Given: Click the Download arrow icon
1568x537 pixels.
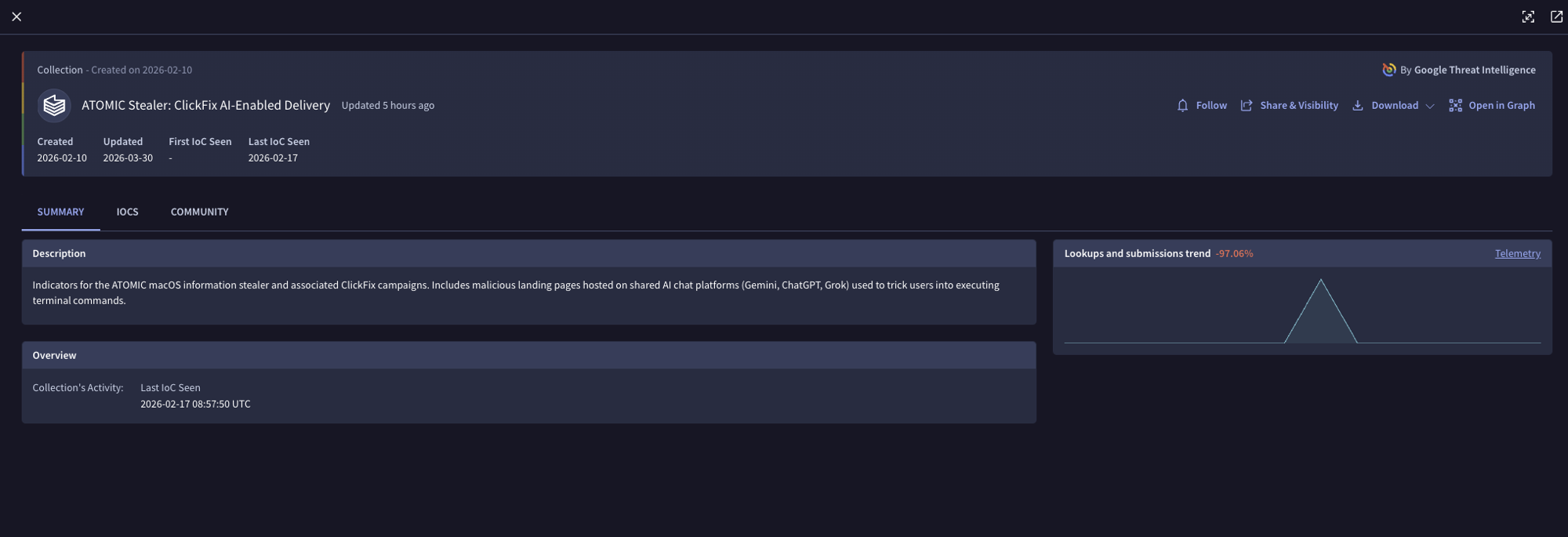Looking at the screenshot, I should 1358,105.
